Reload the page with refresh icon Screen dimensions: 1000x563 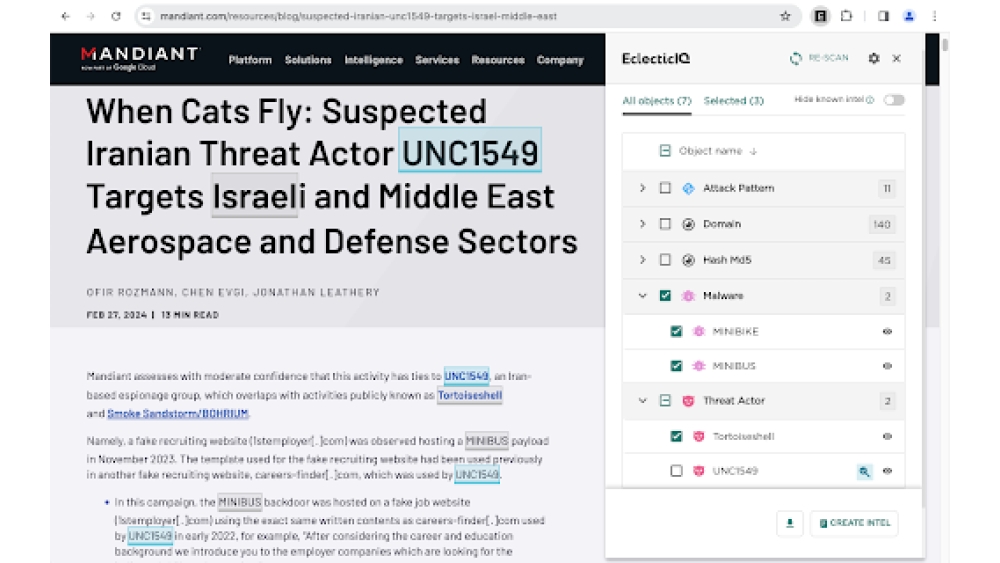(115, 17)
